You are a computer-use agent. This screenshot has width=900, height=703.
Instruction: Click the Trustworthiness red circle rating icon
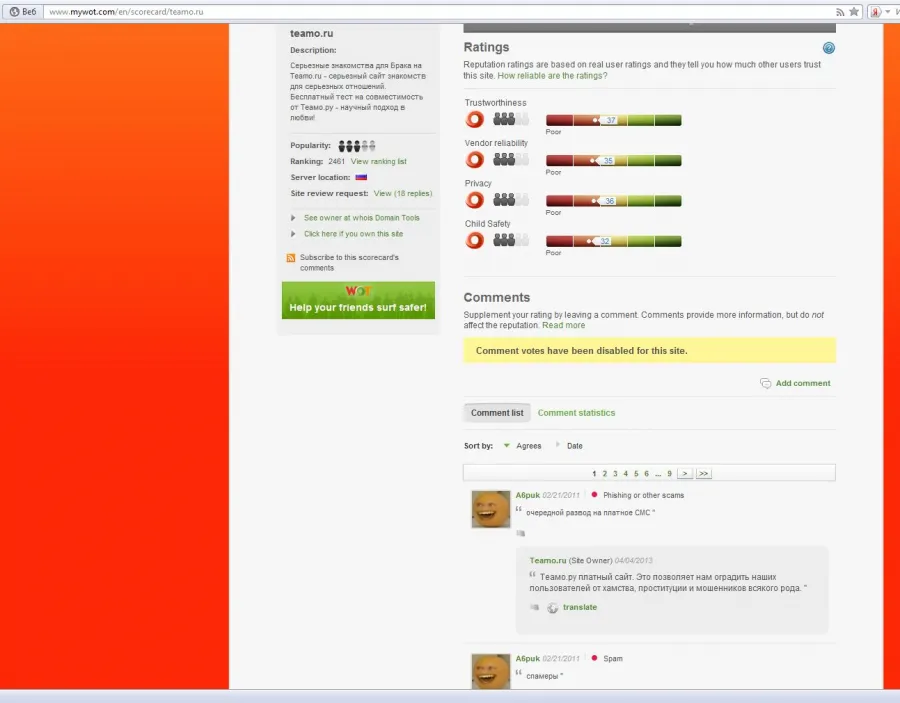coord(474,119)
